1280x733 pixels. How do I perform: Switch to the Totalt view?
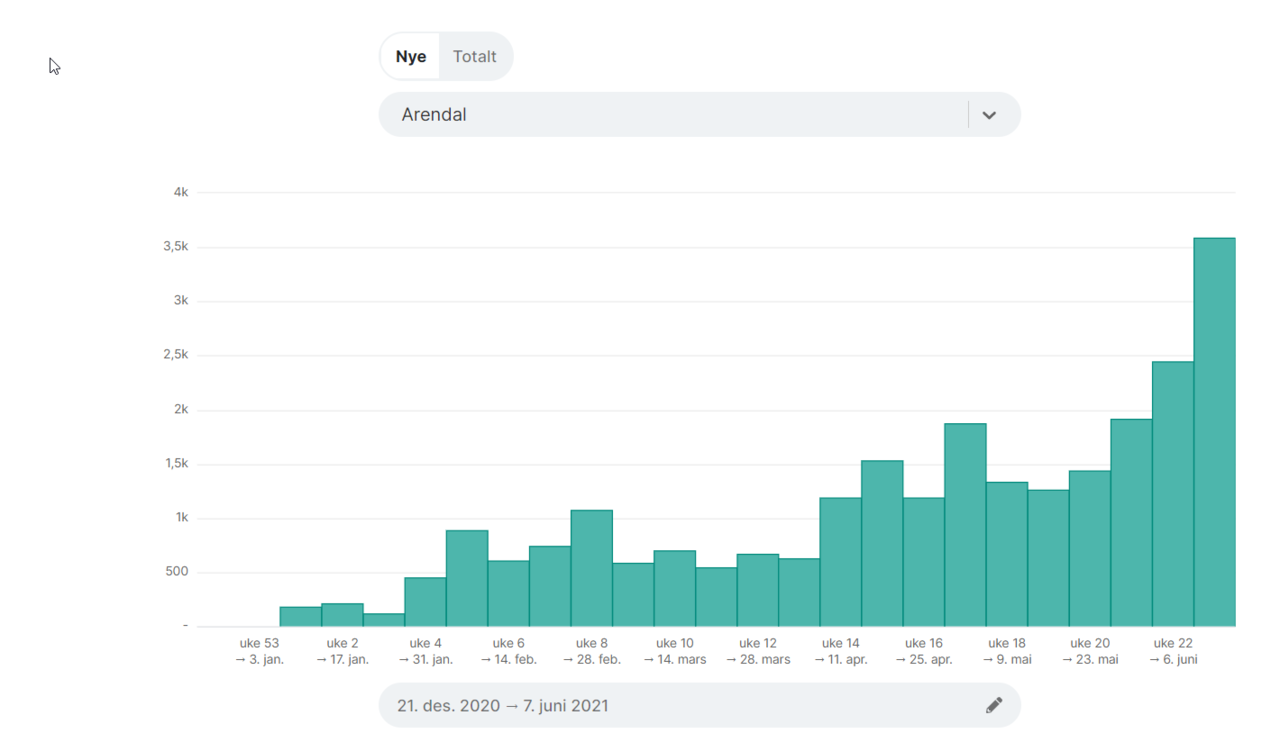474,57
